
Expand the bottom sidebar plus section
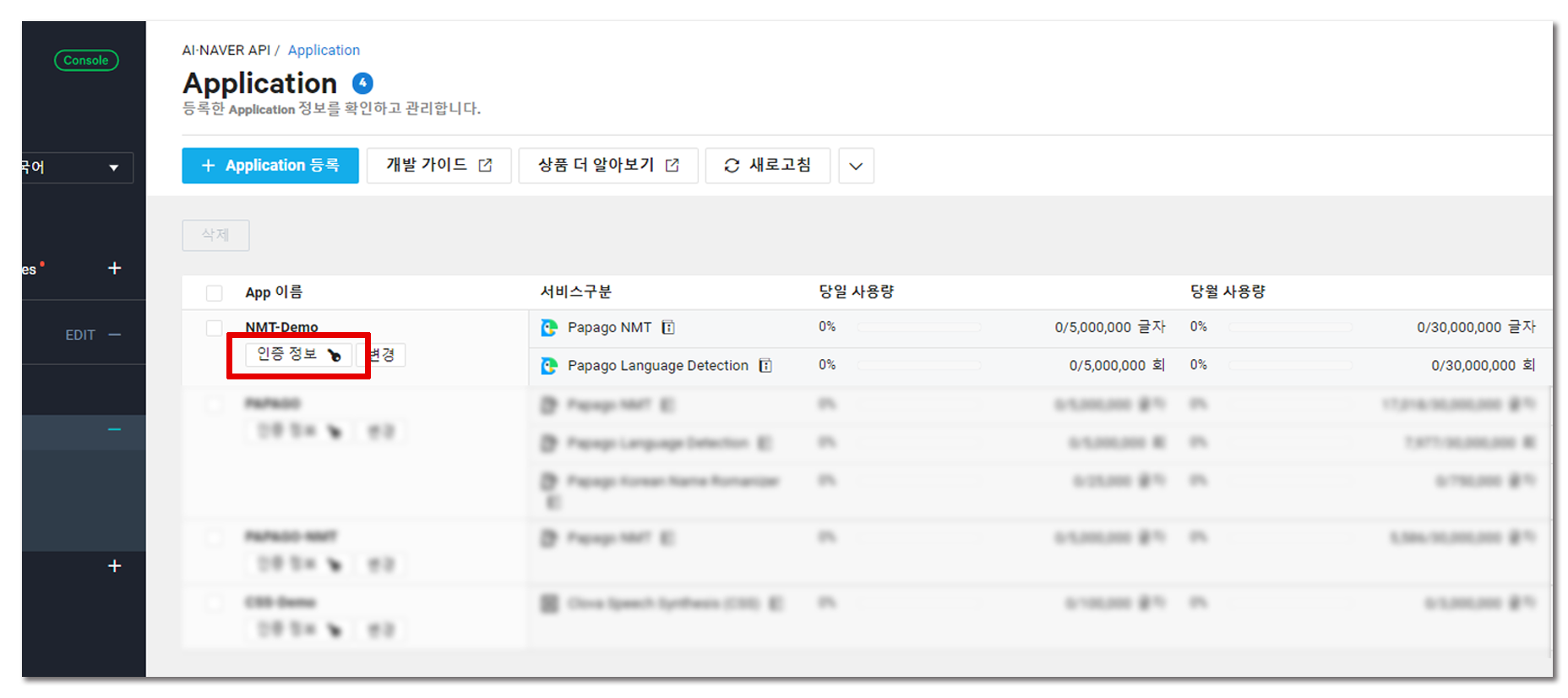coord(115,566)
